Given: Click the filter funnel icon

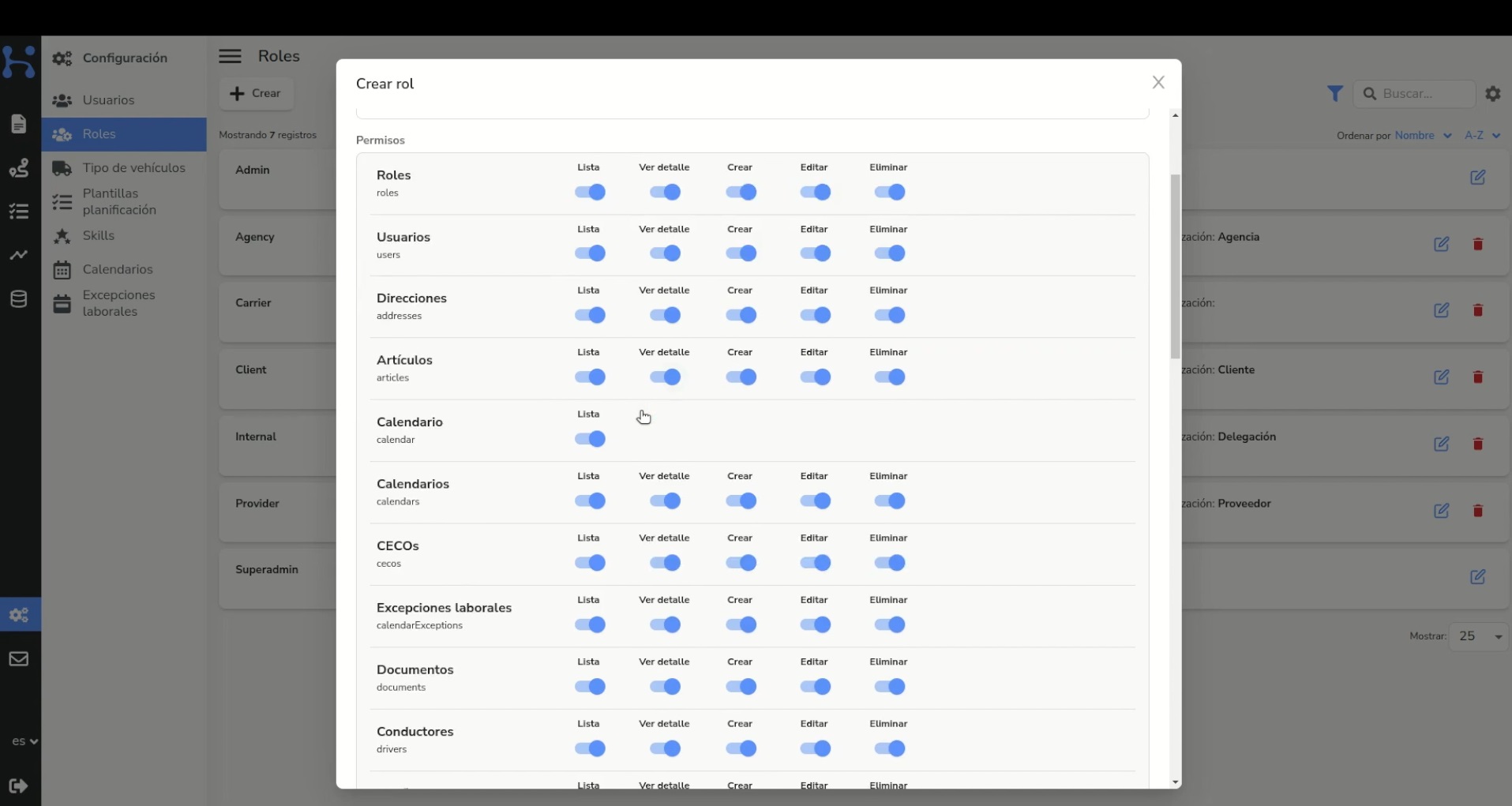Looking at the screenshot, I should coord(1336,93).
